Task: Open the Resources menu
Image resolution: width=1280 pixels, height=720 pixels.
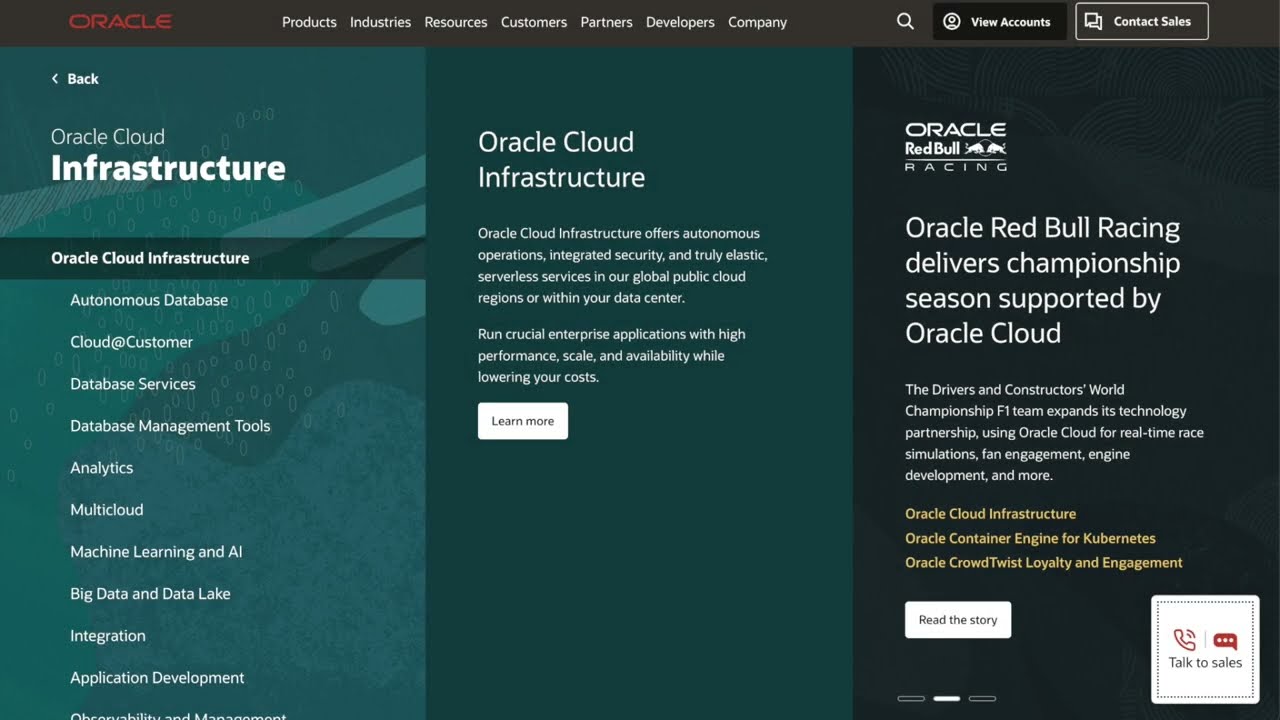Action: [x=456, y=22]
